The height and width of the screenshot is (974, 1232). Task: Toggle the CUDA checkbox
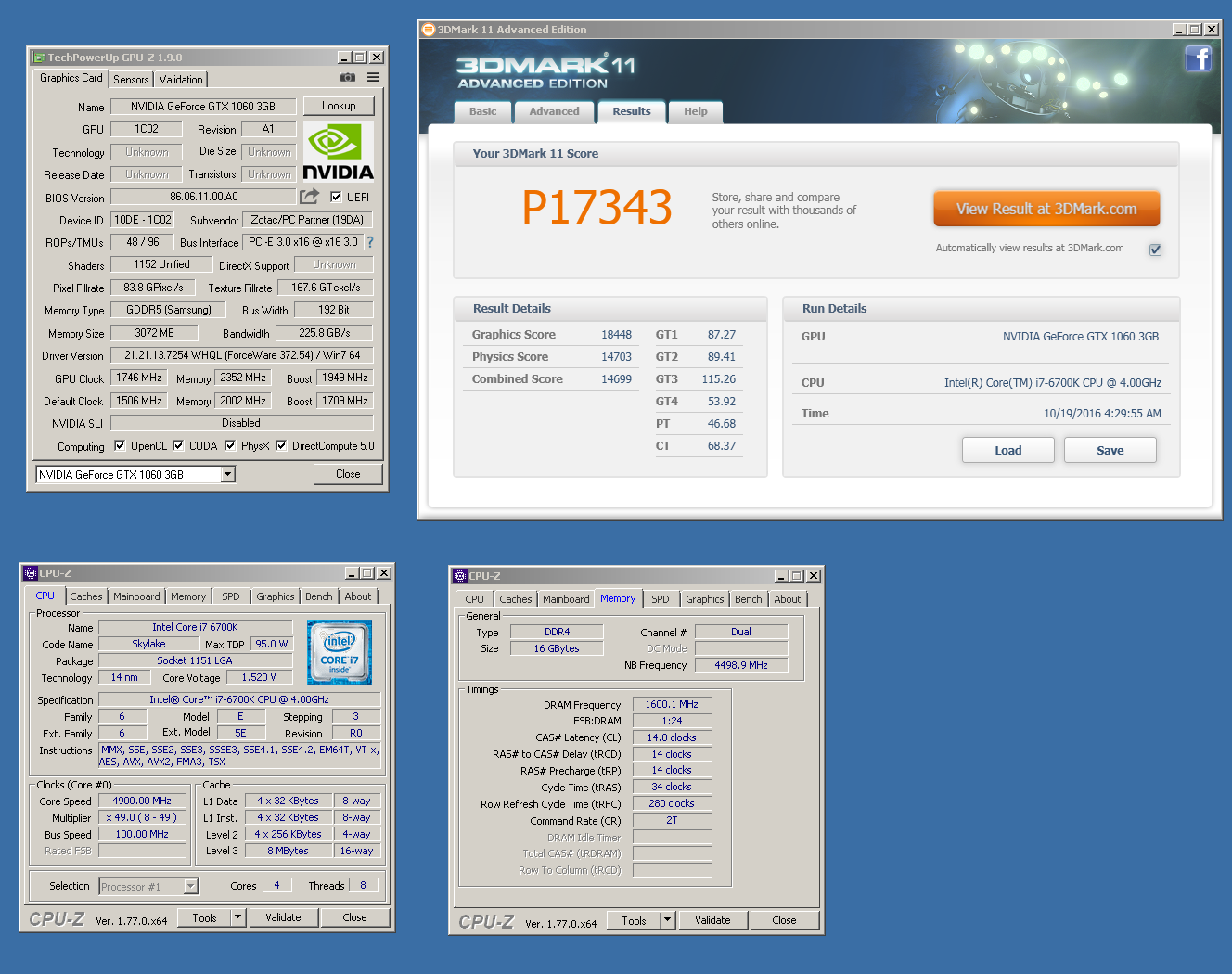click(178, 445)
